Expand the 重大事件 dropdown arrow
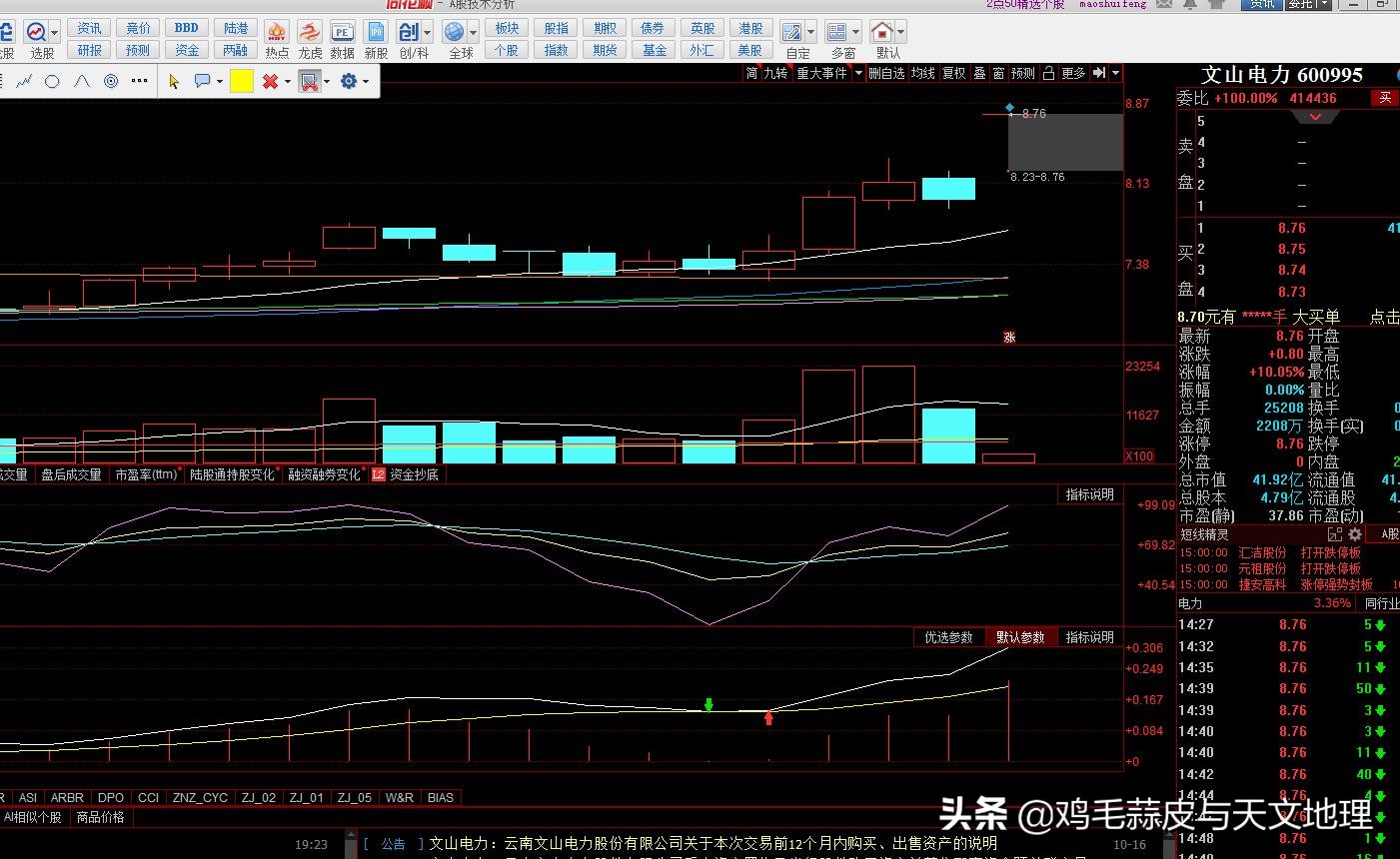The image size is (1400, 859). pos(856,73)
